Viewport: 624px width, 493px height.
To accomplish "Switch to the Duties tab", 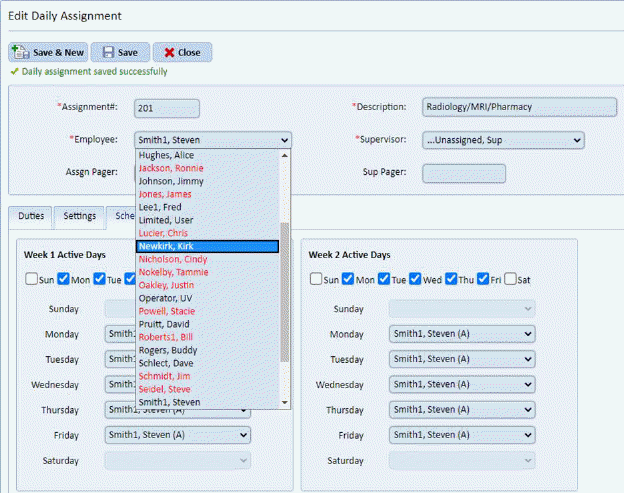I will tap(31, 215).
